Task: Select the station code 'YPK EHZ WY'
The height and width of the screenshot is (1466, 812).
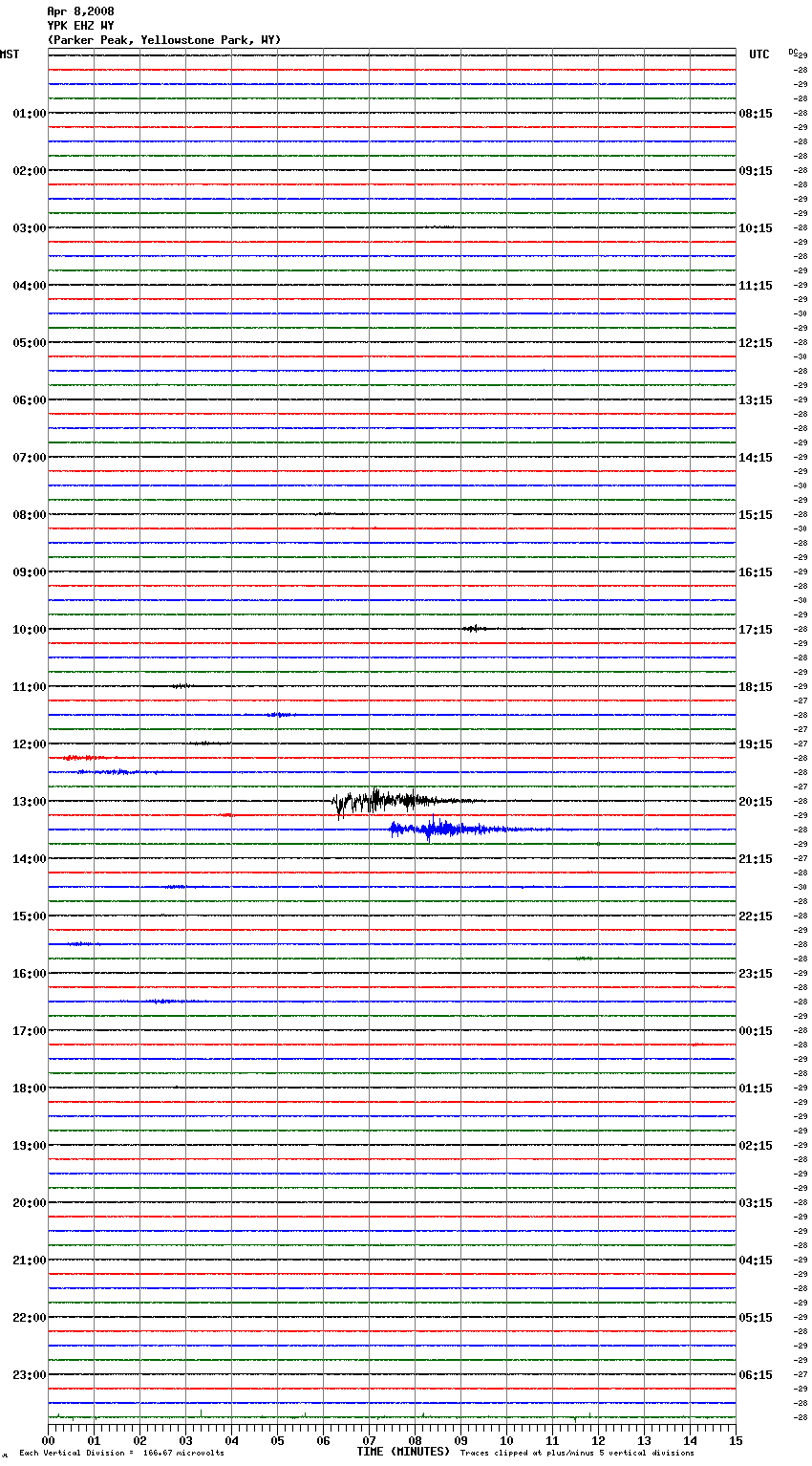Action: (x=80, y=26)
